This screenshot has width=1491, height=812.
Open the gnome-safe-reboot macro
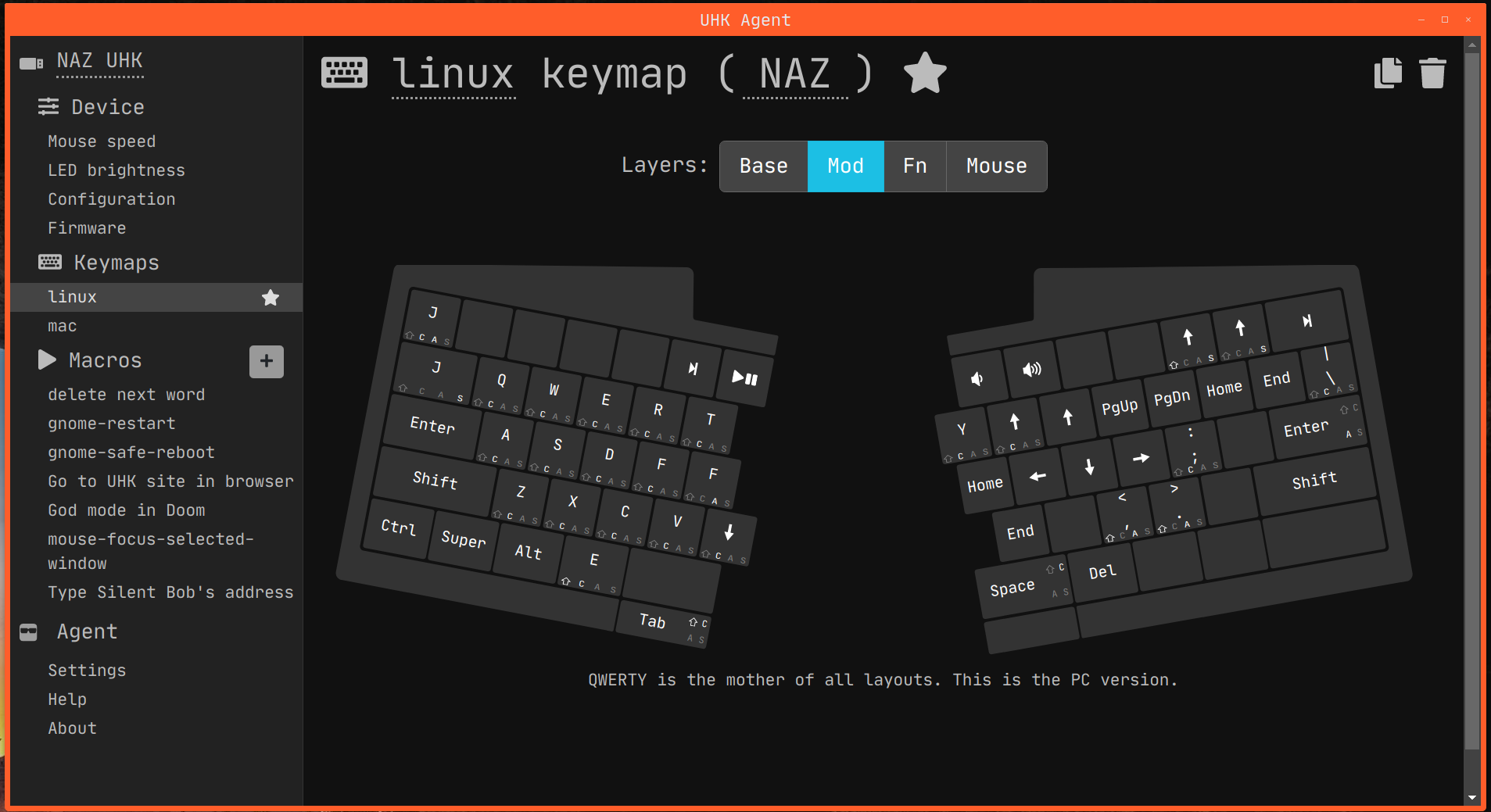[x=131, y=453]
